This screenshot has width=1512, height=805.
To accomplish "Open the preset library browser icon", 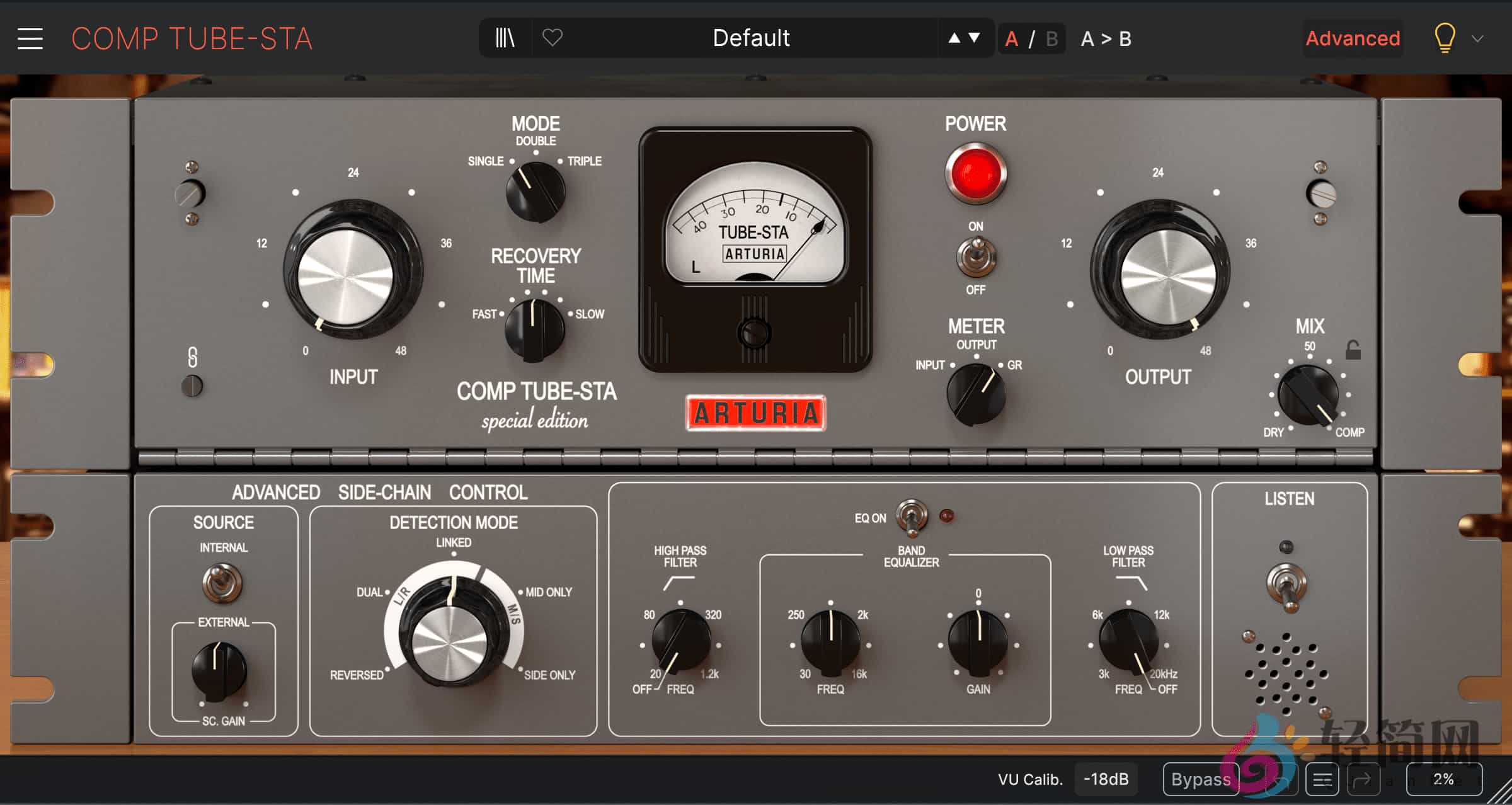I will (x=505, y=38).
